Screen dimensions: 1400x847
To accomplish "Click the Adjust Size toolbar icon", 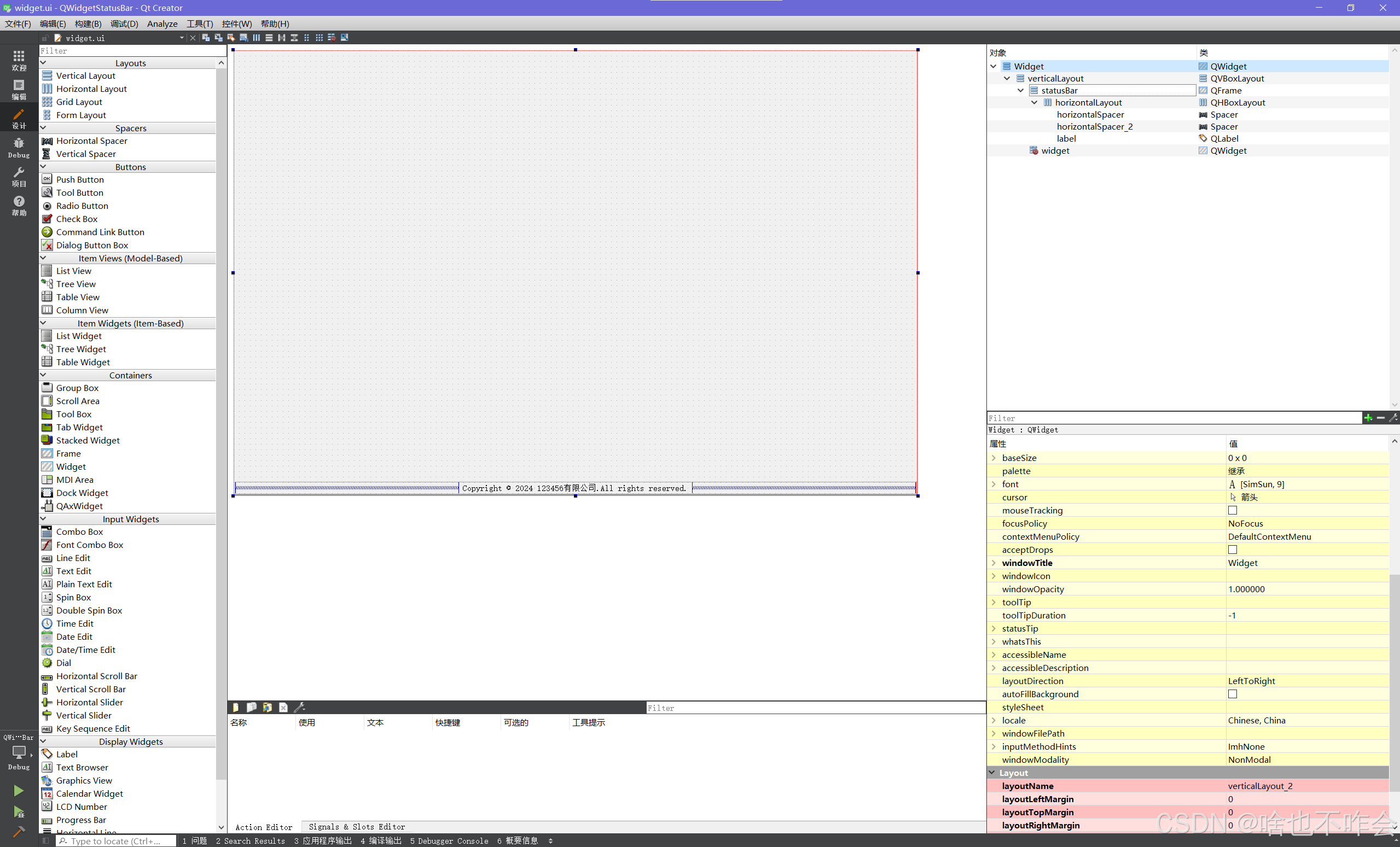I will (344, 38).
